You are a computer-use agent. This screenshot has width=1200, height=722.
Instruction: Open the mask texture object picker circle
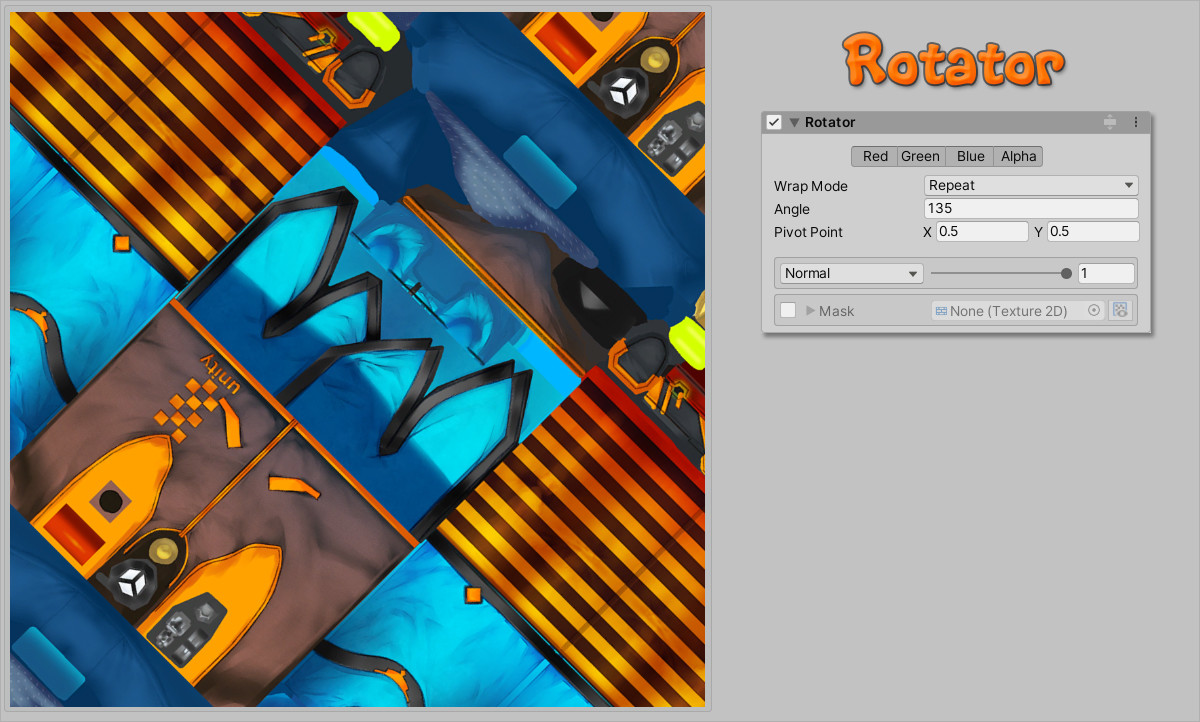click(x=1094, y=311)
